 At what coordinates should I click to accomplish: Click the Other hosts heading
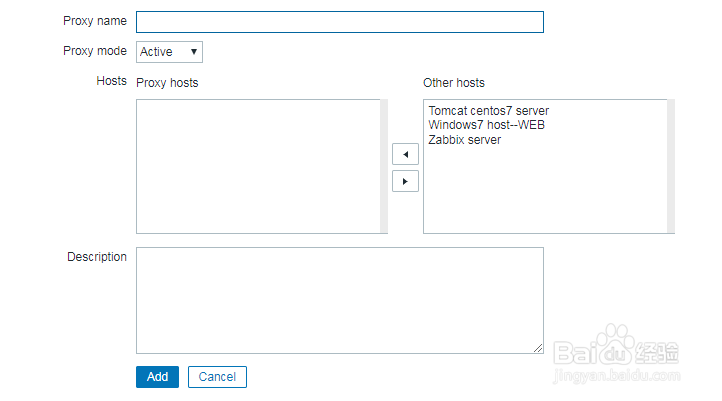pos(454,83)
